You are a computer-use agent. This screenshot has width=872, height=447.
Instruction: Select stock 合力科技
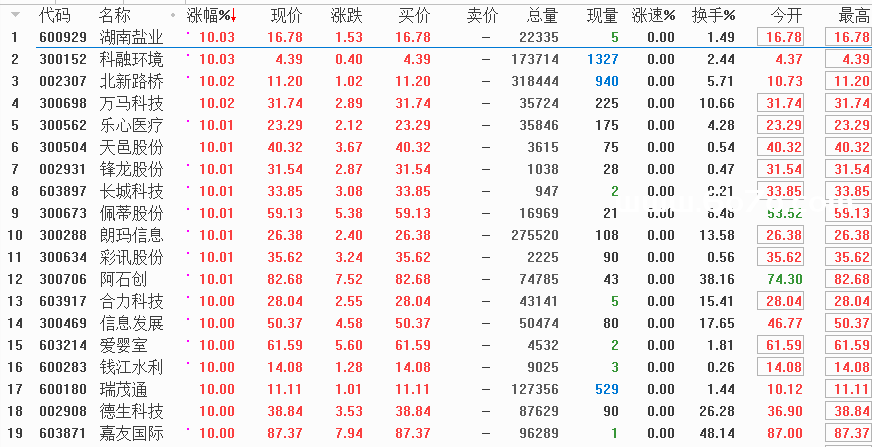(131, 301)
